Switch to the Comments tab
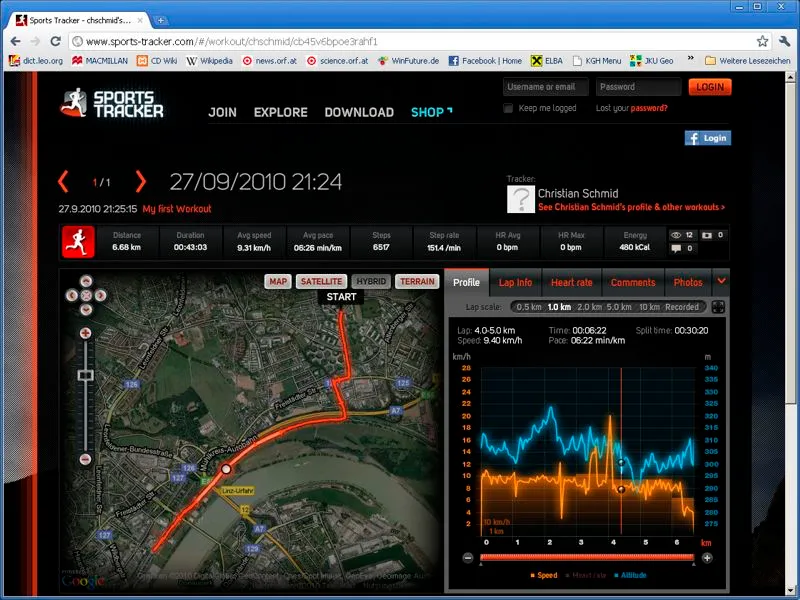 pyautogui.click(x=633, y=283)
